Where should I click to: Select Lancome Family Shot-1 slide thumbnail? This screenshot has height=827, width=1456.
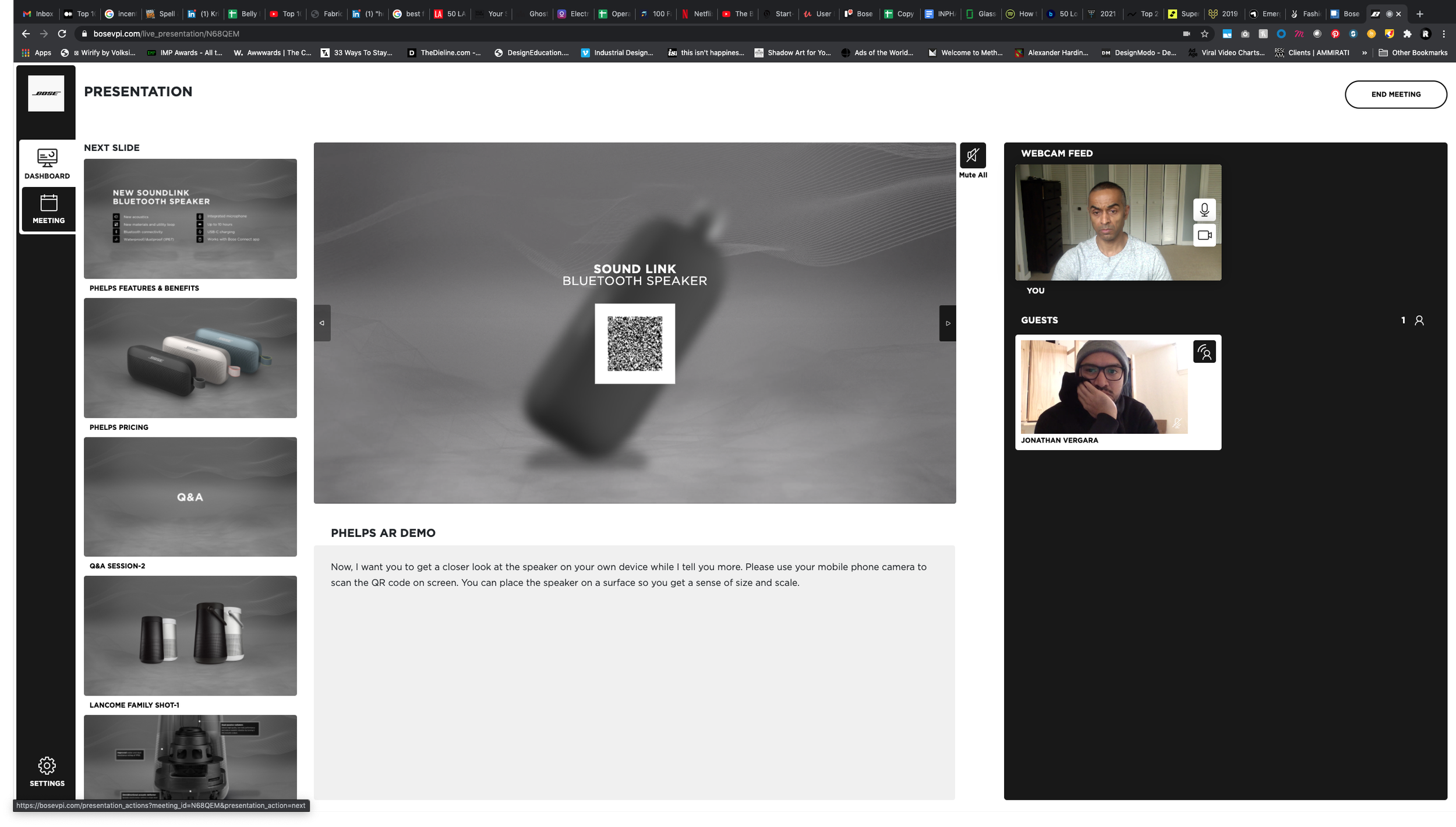pyautogui.click(x=190, y=636)
